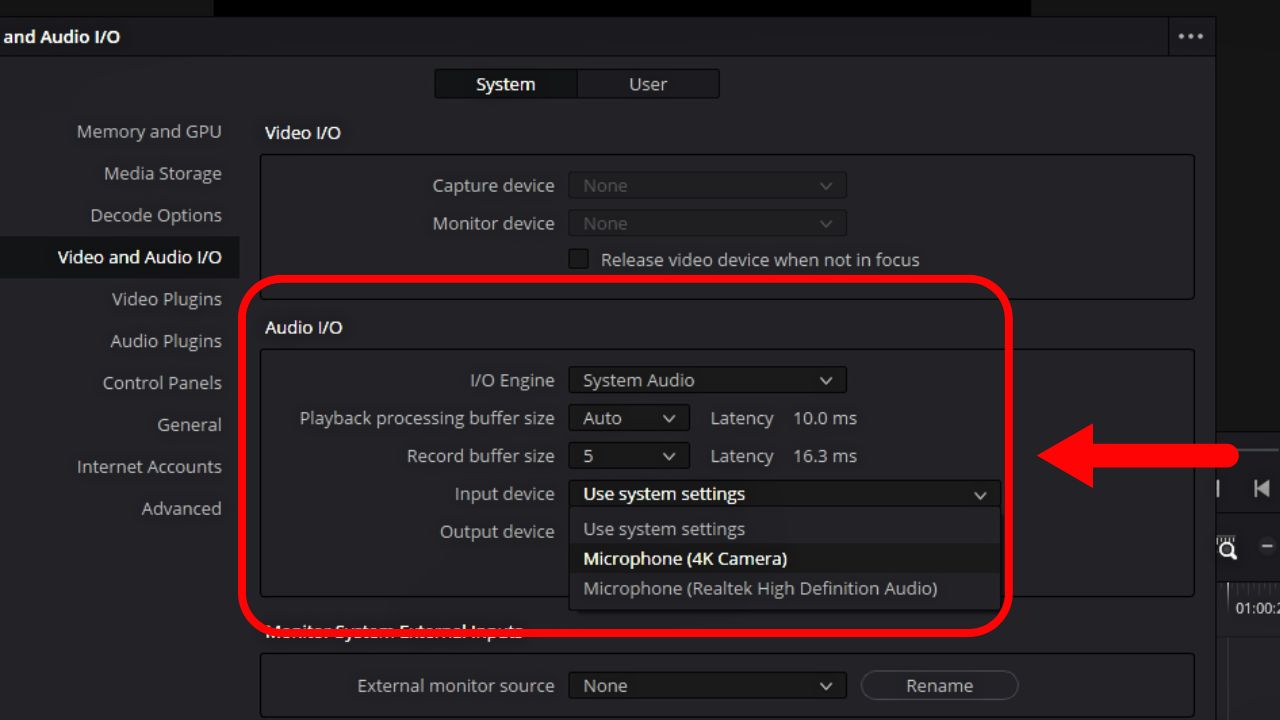This screenshot has height=720, width=1280.
Task: Open the preferences options menu (three dots)
Action: [1191, 36]
